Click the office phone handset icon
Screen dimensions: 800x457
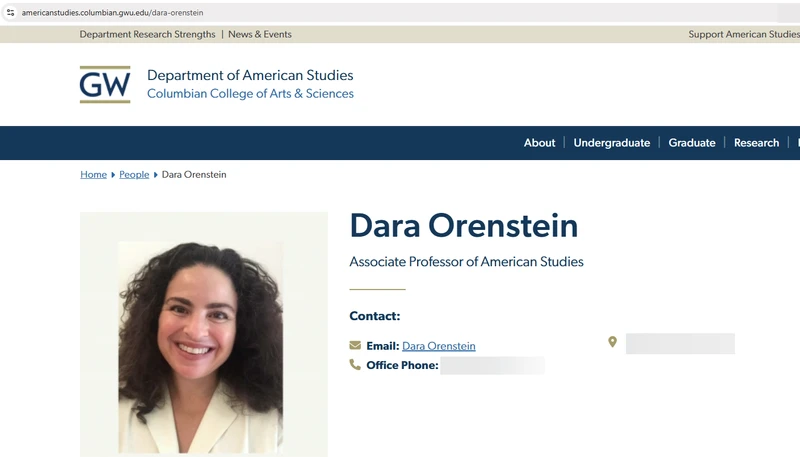pos(355,364)
